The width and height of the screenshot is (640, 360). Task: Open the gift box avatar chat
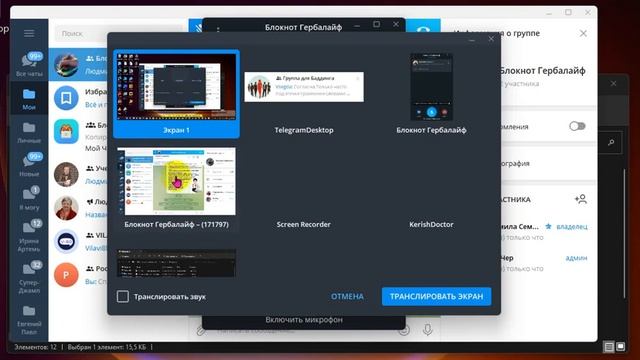point(66,131)
